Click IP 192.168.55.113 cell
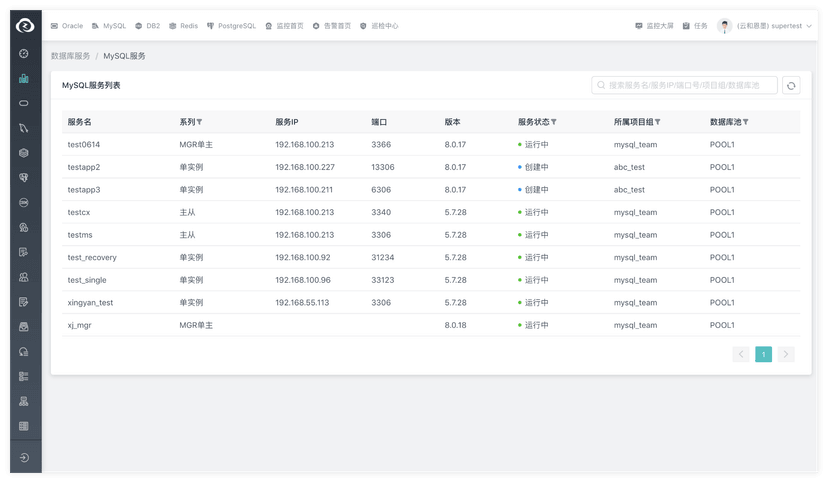Viewport: 828px width, 483px height. coord(302,303)
